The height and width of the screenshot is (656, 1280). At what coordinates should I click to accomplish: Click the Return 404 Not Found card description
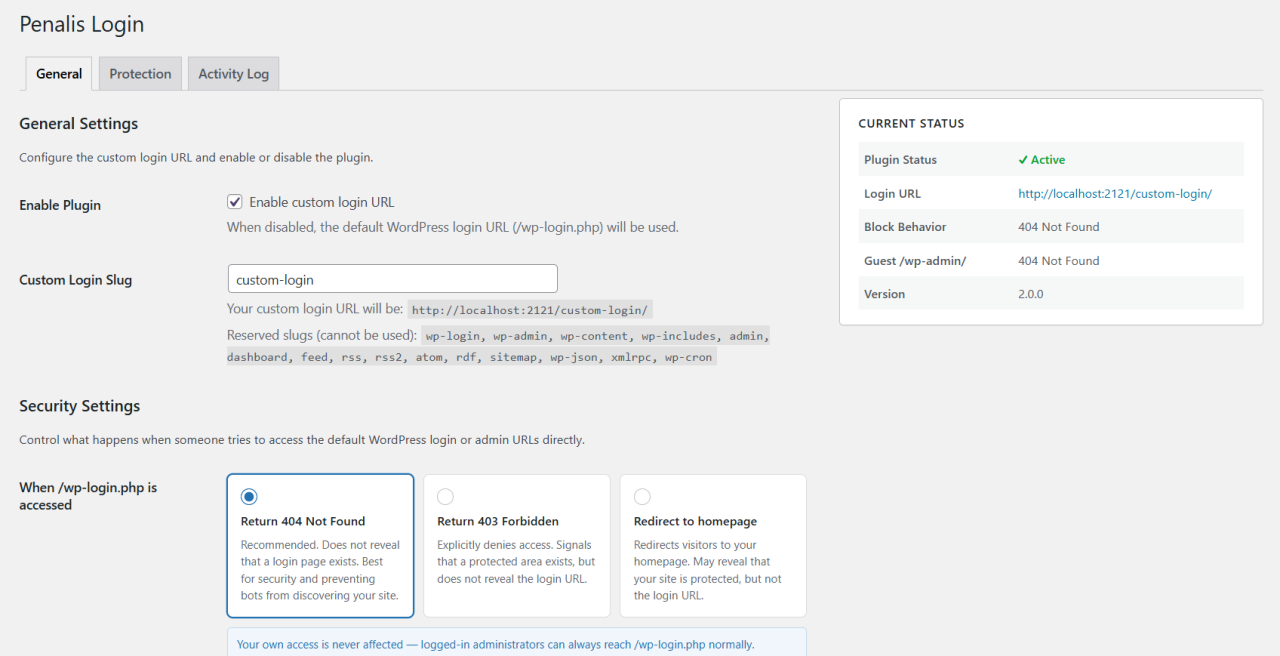tap(320, 570)
